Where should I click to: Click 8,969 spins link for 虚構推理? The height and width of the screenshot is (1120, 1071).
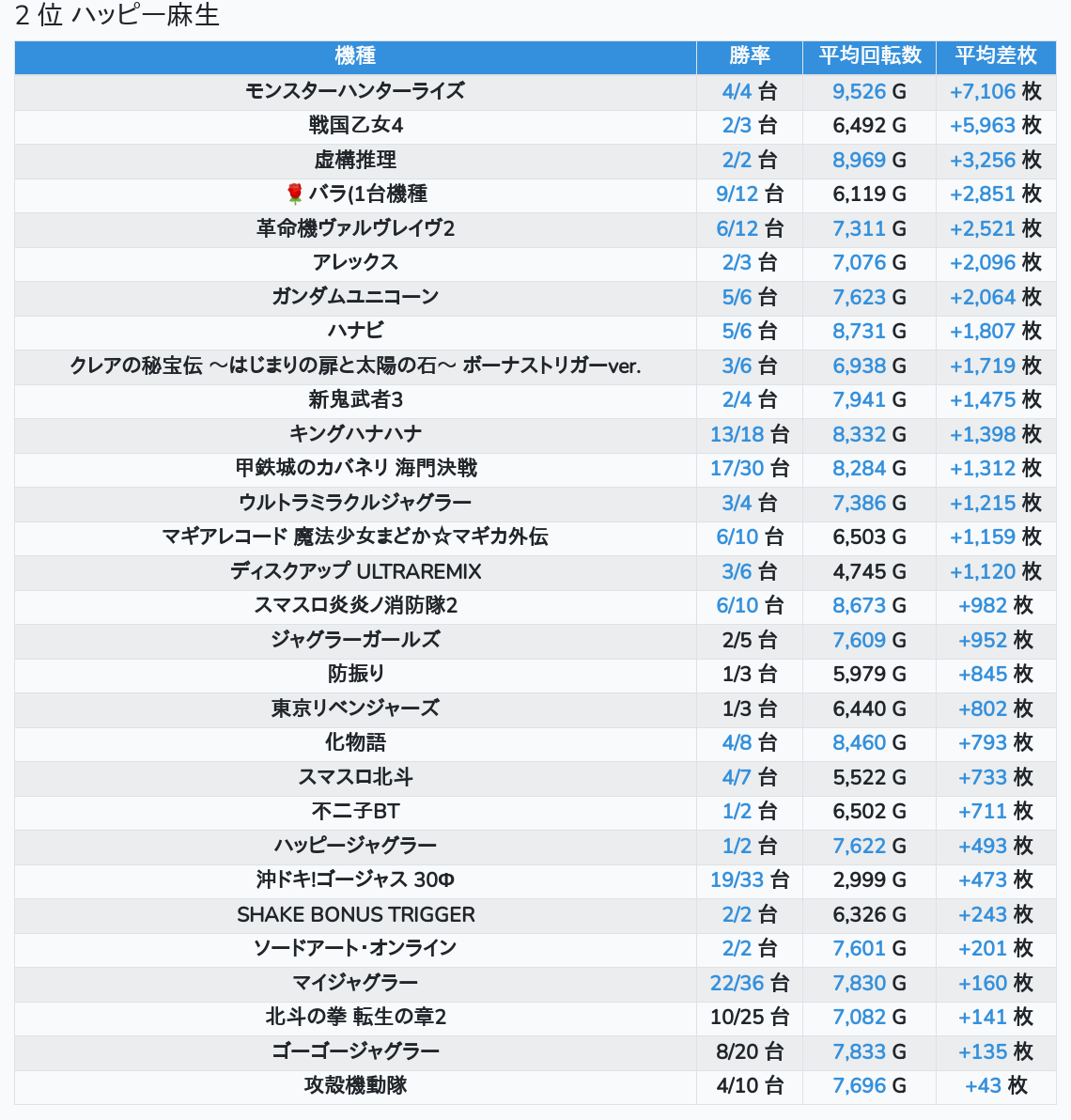tap(859, 160)
